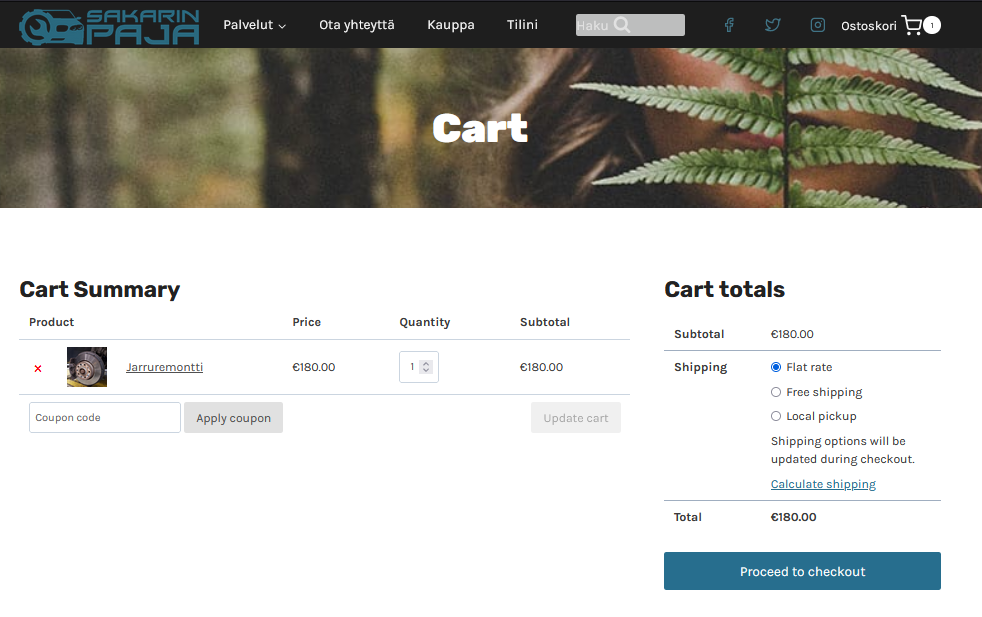Open the Kauppa menu item

pyautogui.click(x=450, y=25)
